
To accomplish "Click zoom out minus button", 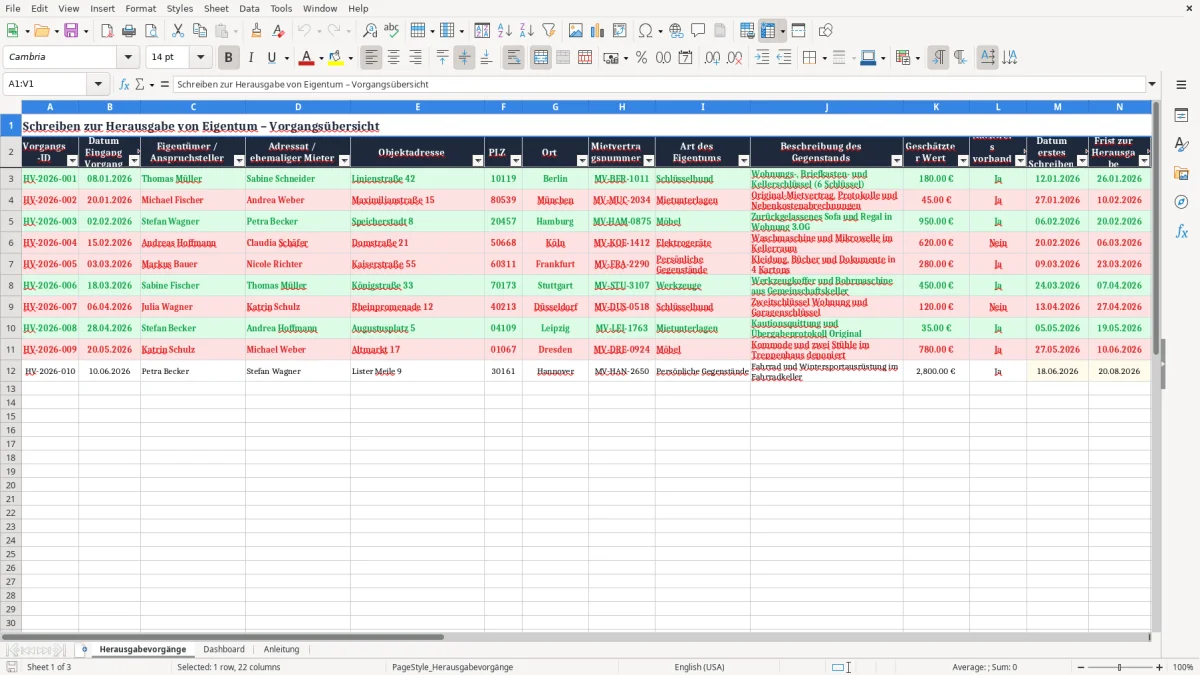I will pos(1081,667).
